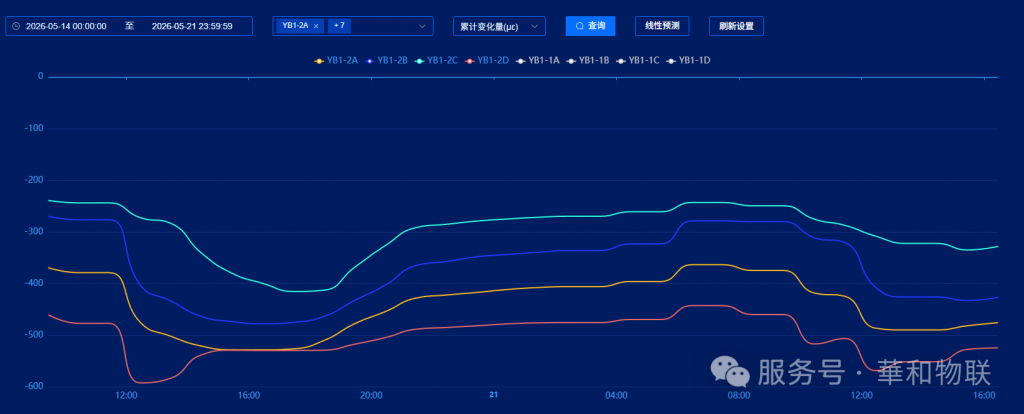
Task: Expand the +7 collapsed sensor tags
Action: pyautogui.click(x=340, y=25)
